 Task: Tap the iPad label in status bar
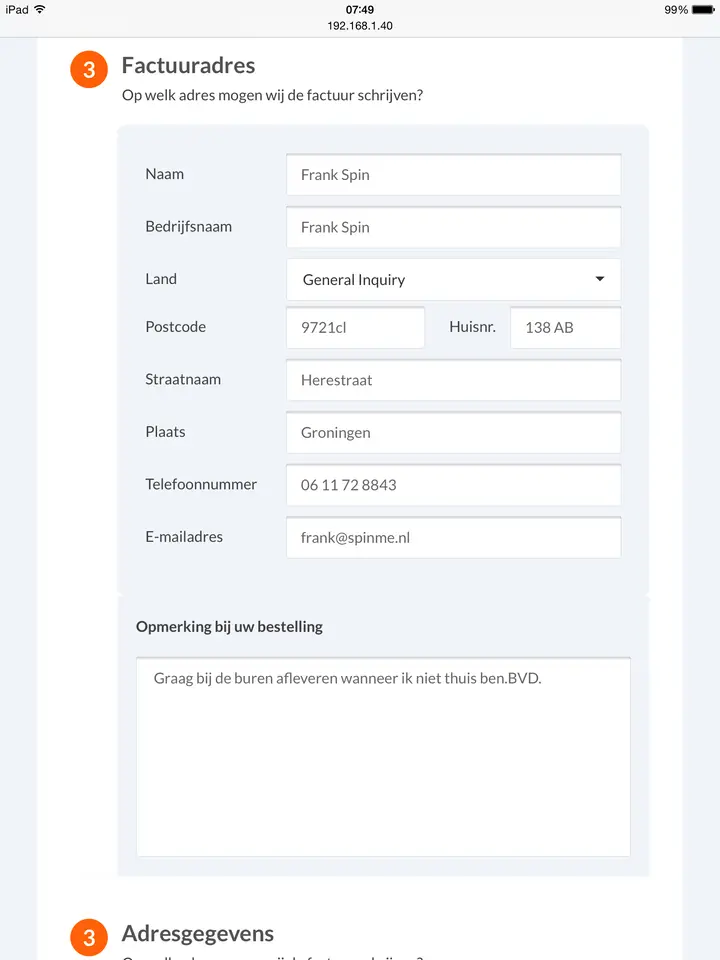point(17,10)
